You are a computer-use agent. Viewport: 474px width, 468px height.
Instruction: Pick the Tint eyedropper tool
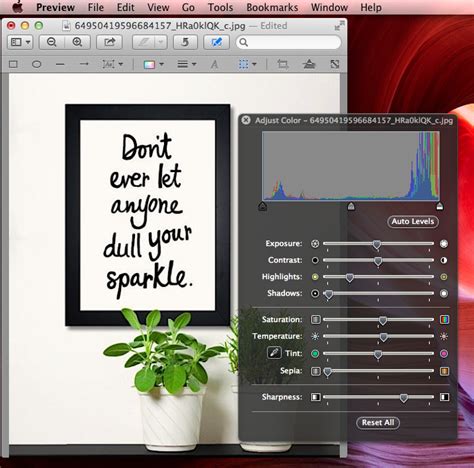click(274, 353)
